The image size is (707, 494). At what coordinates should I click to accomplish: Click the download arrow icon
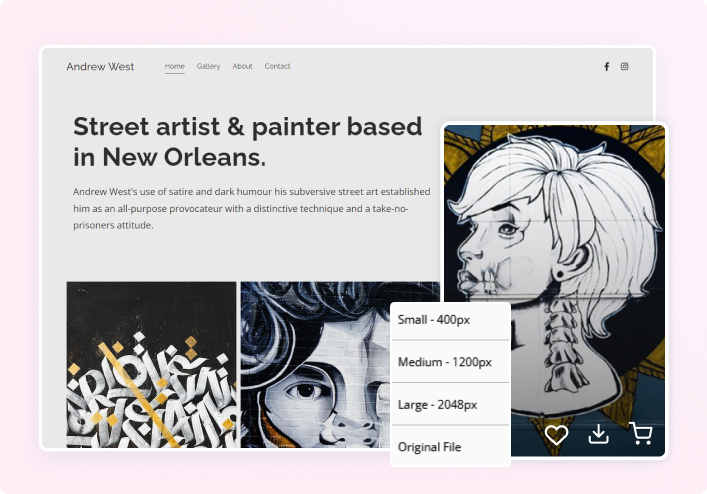[x=598, y=434]
